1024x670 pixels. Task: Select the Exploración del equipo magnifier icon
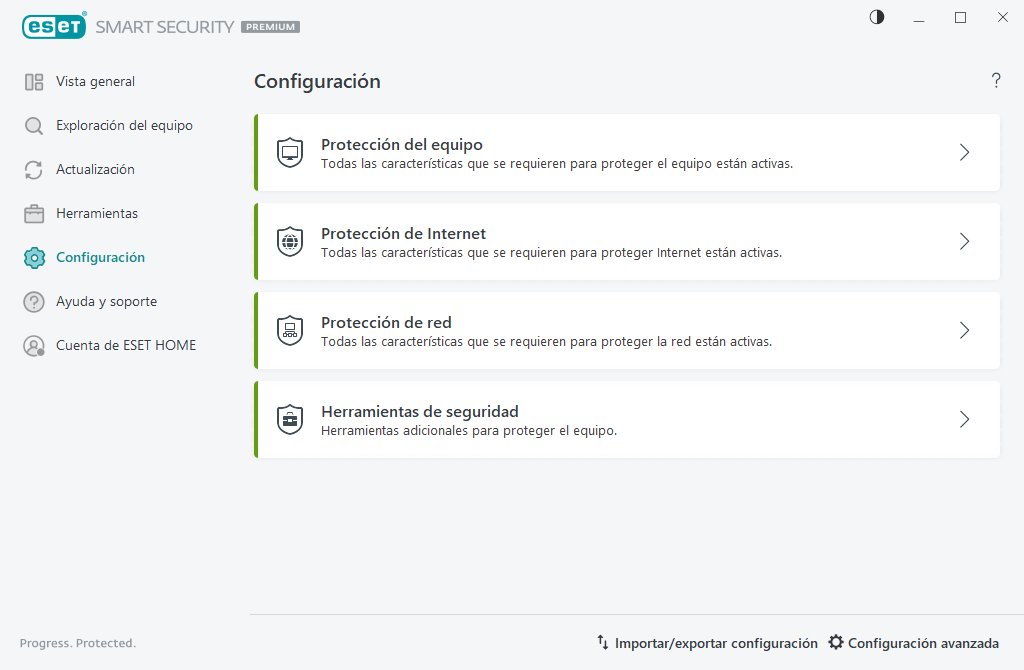coord(31,125)
